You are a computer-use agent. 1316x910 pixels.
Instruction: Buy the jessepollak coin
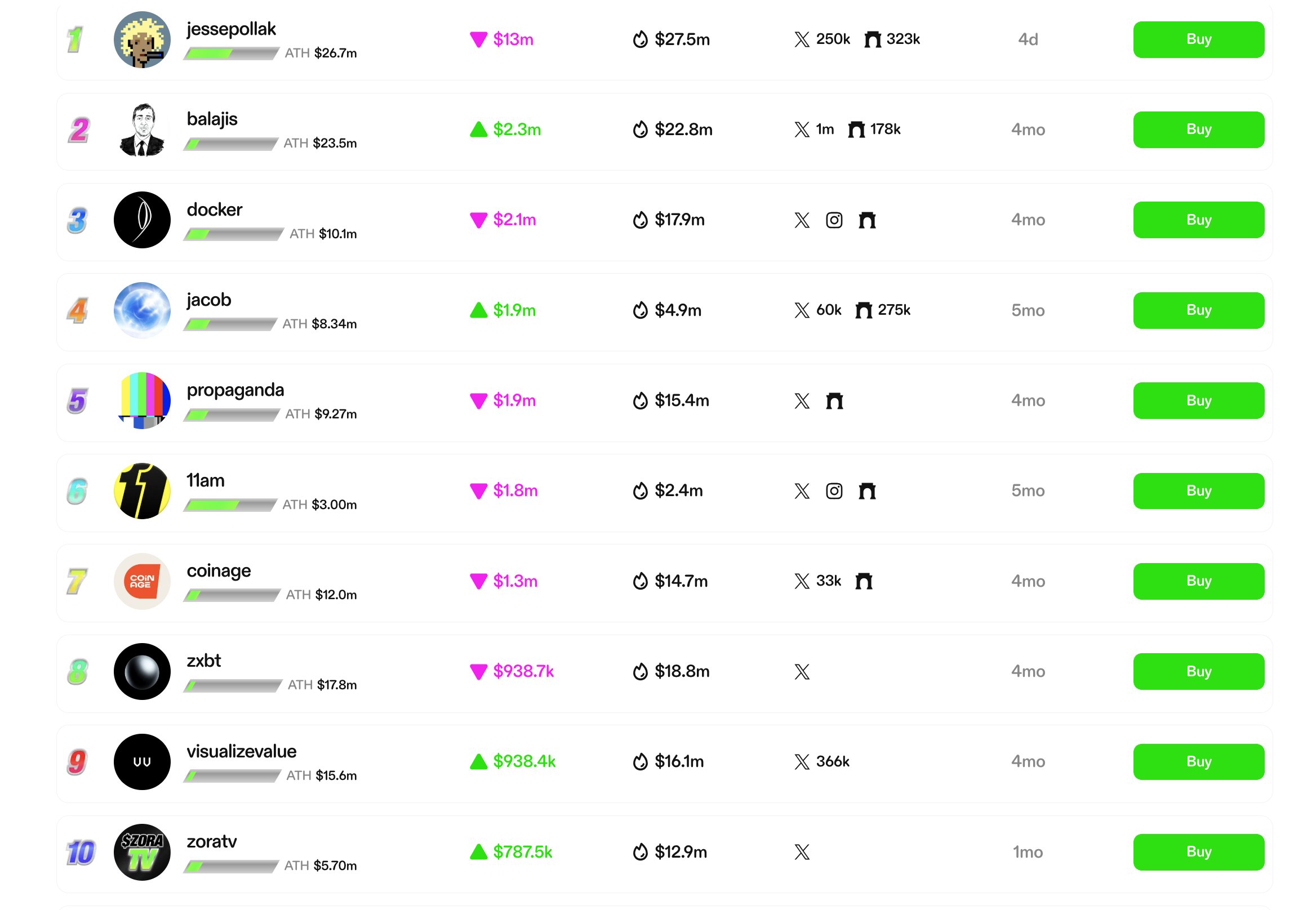(x=1198, y=39)
